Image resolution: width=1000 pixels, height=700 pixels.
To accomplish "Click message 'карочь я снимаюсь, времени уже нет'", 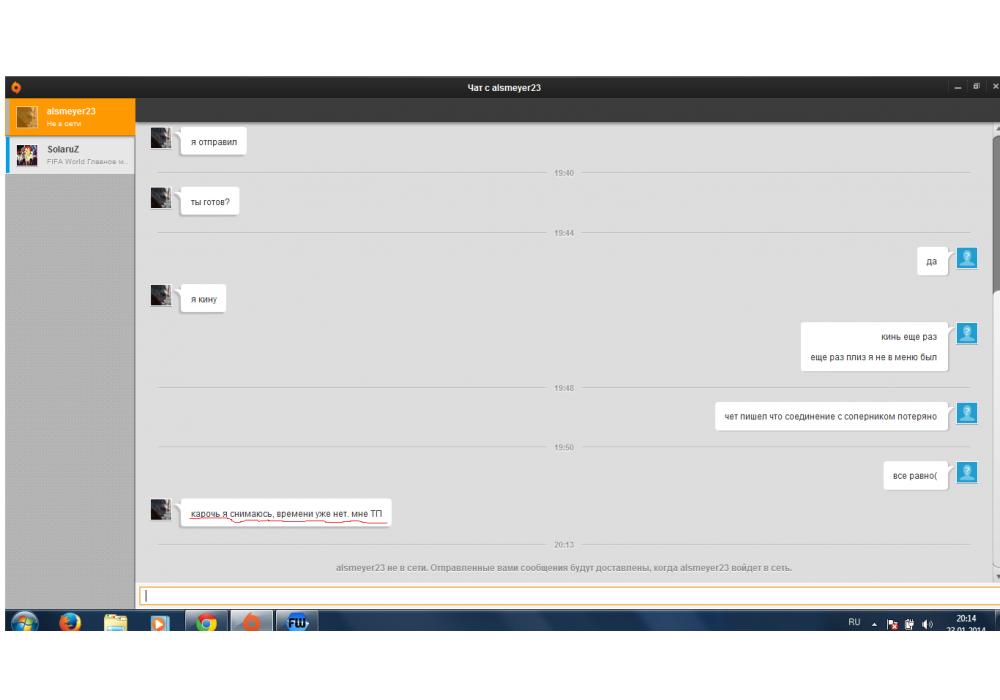I will tap(286, 513).
